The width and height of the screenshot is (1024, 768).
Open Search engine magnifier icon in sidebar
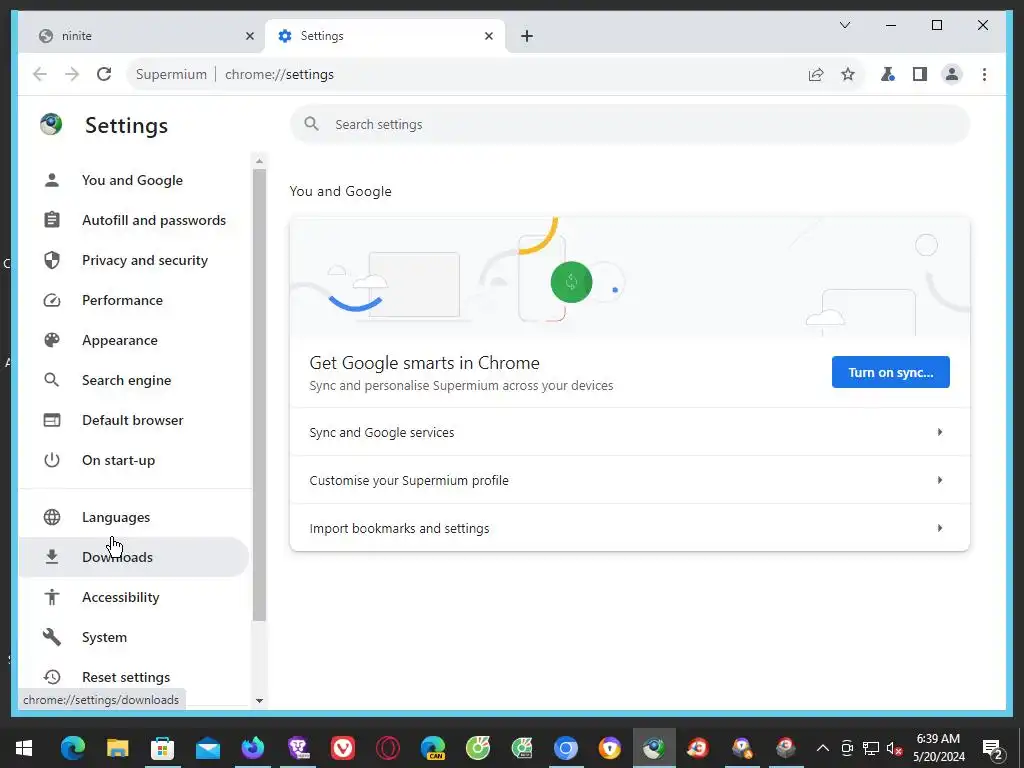point(52,380)
